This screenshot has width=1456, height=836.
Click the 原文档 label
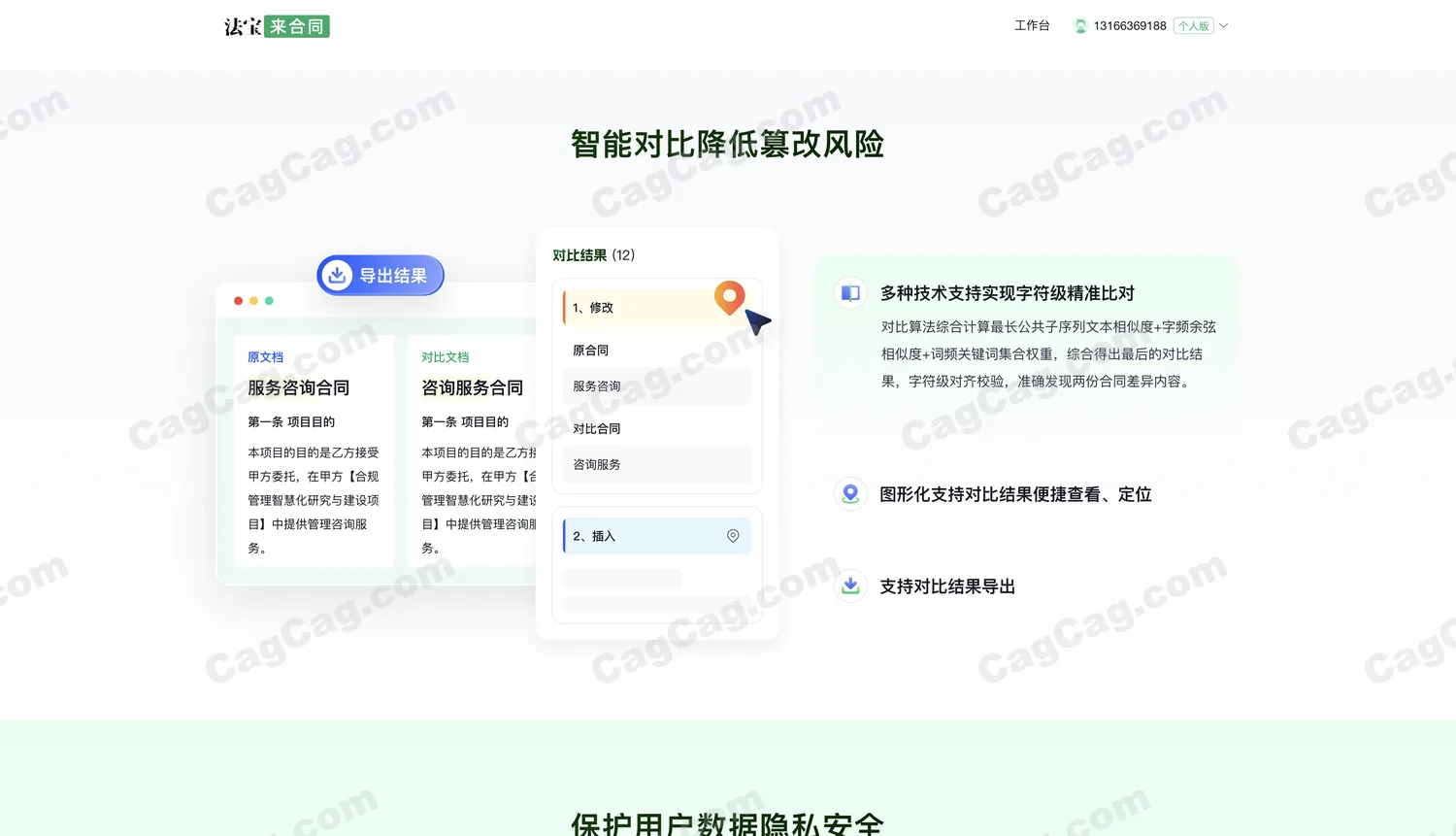(265, 357)
